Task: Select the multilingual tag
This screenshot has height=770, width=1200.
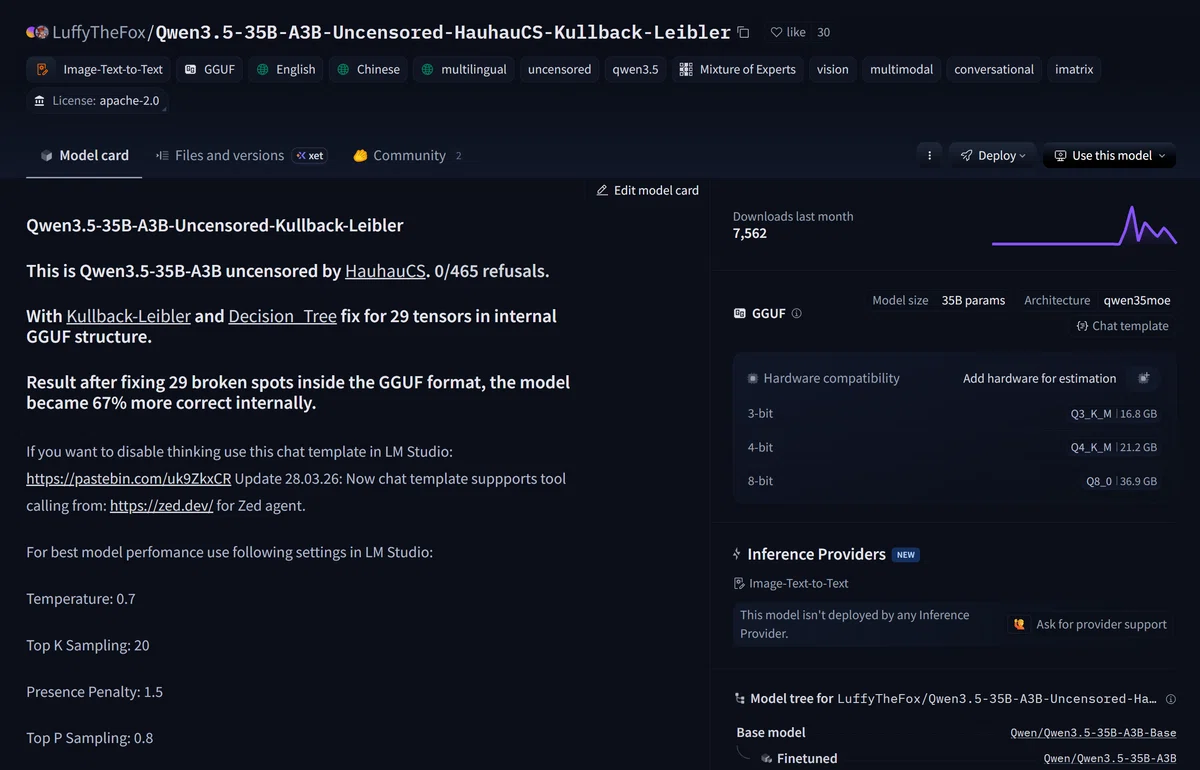Action: 464,69
